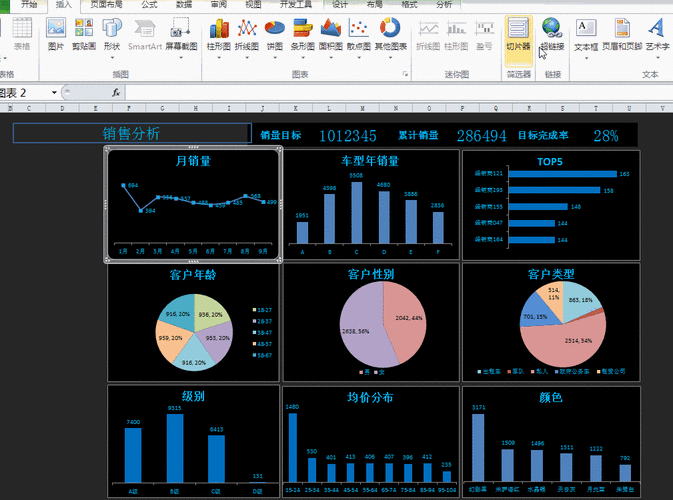Open 页眉和页脚 header and footer
This screenshot has width=673, height=500.
pos(622,35)
